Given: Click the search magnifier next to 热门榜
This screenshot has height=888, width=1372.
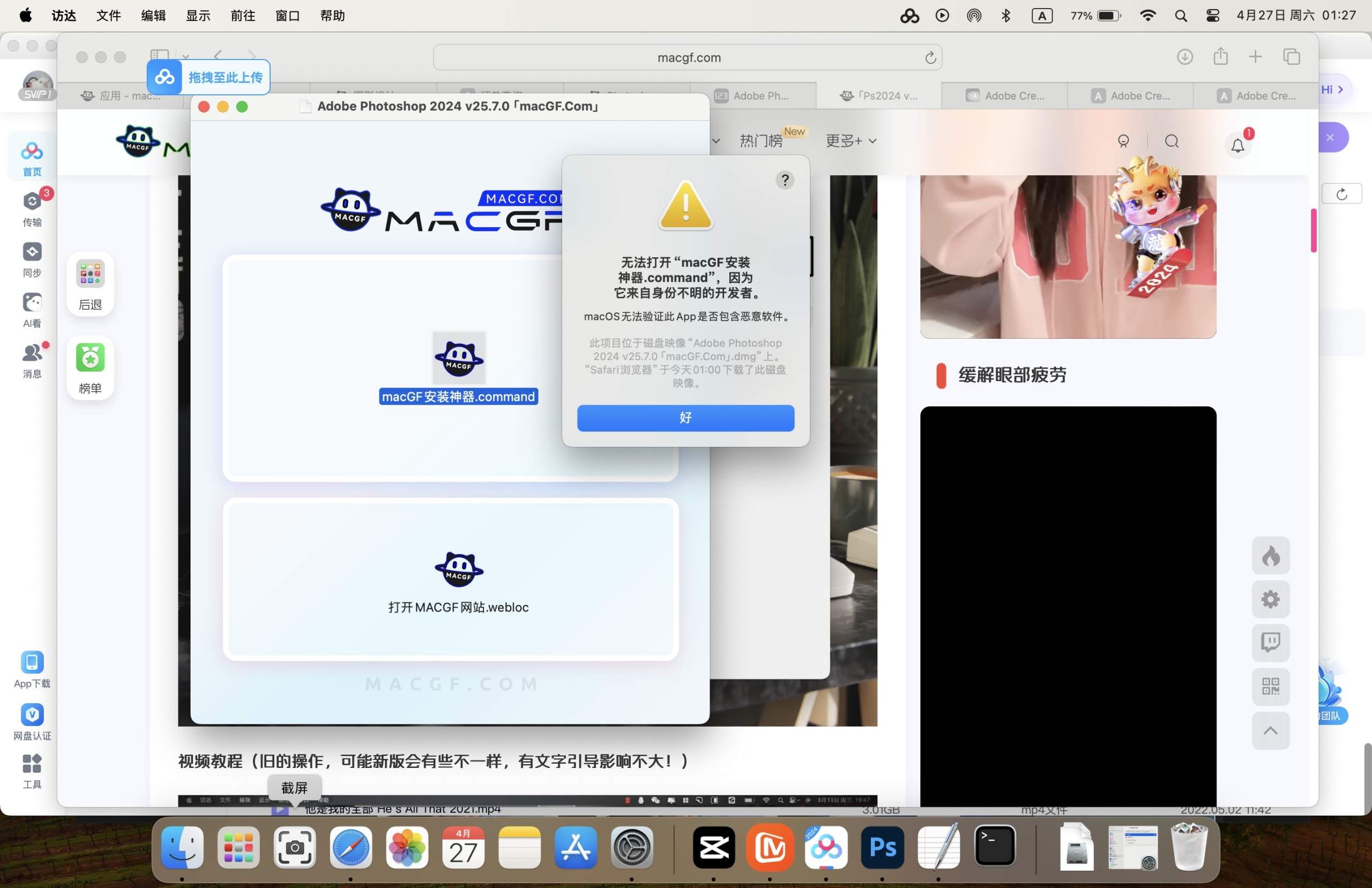Looking at the screenshot, I should (1172, 141).
